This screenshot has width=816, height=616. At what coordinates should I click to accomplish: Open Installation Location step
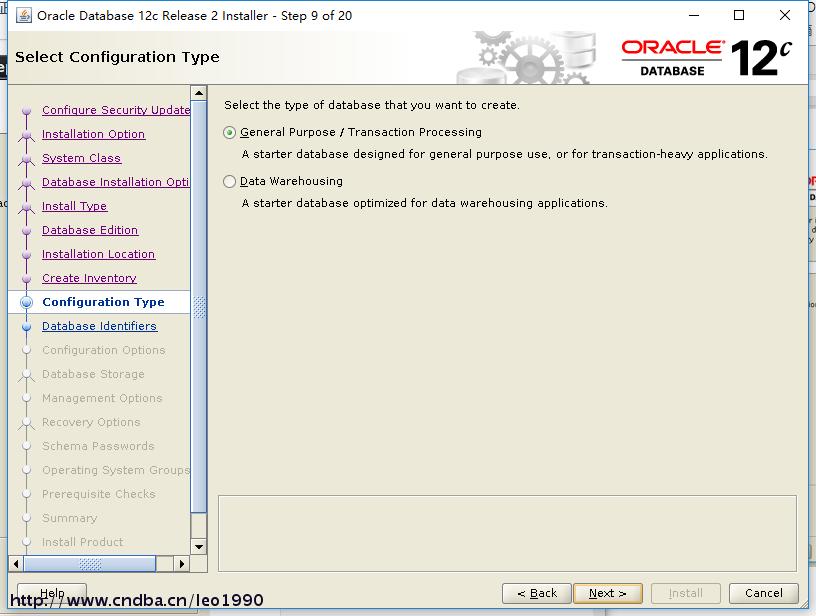(x=98, y=253)
